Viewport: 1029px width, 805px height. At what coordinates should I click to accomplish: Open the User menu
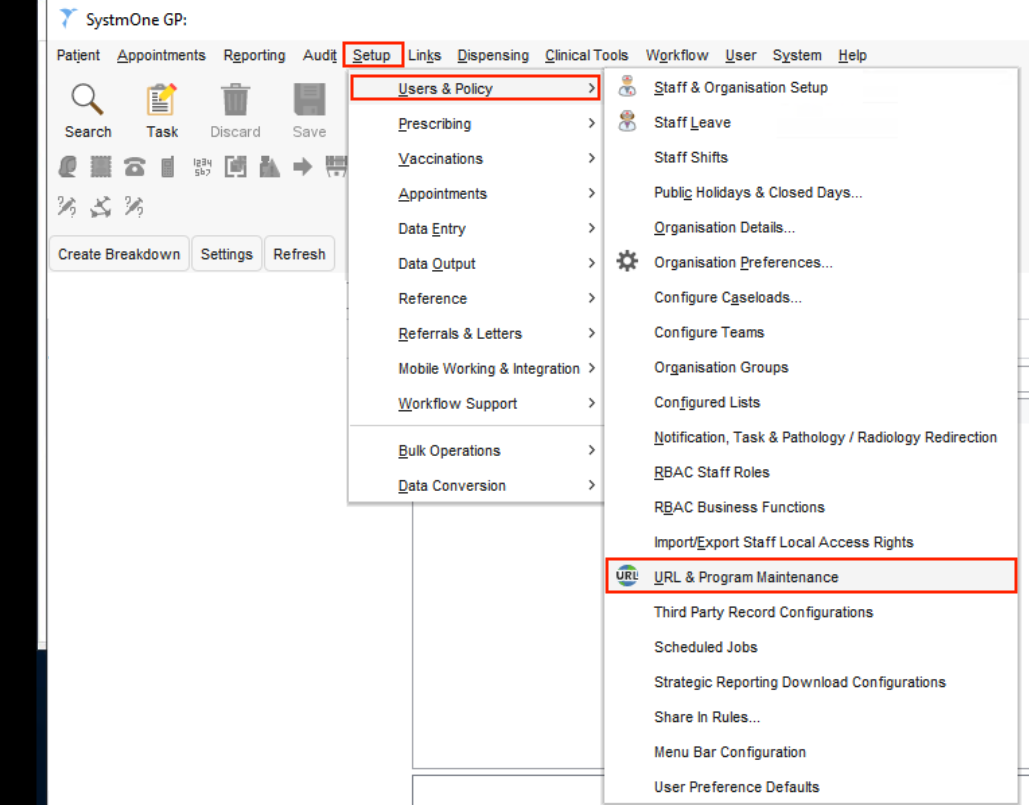[740, 55]
